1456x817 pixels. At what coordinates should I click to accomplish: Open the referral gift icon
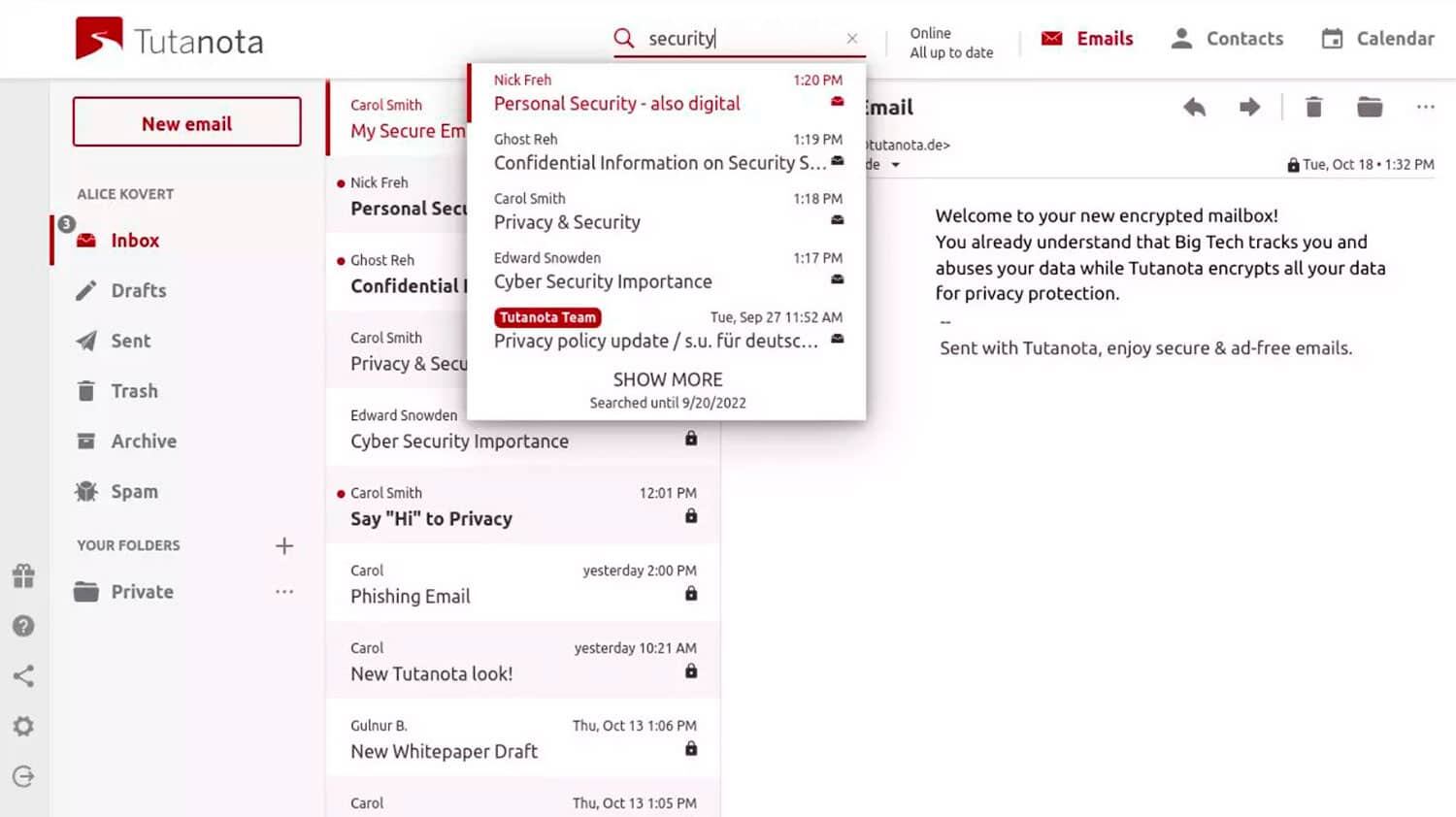(23, 575)
